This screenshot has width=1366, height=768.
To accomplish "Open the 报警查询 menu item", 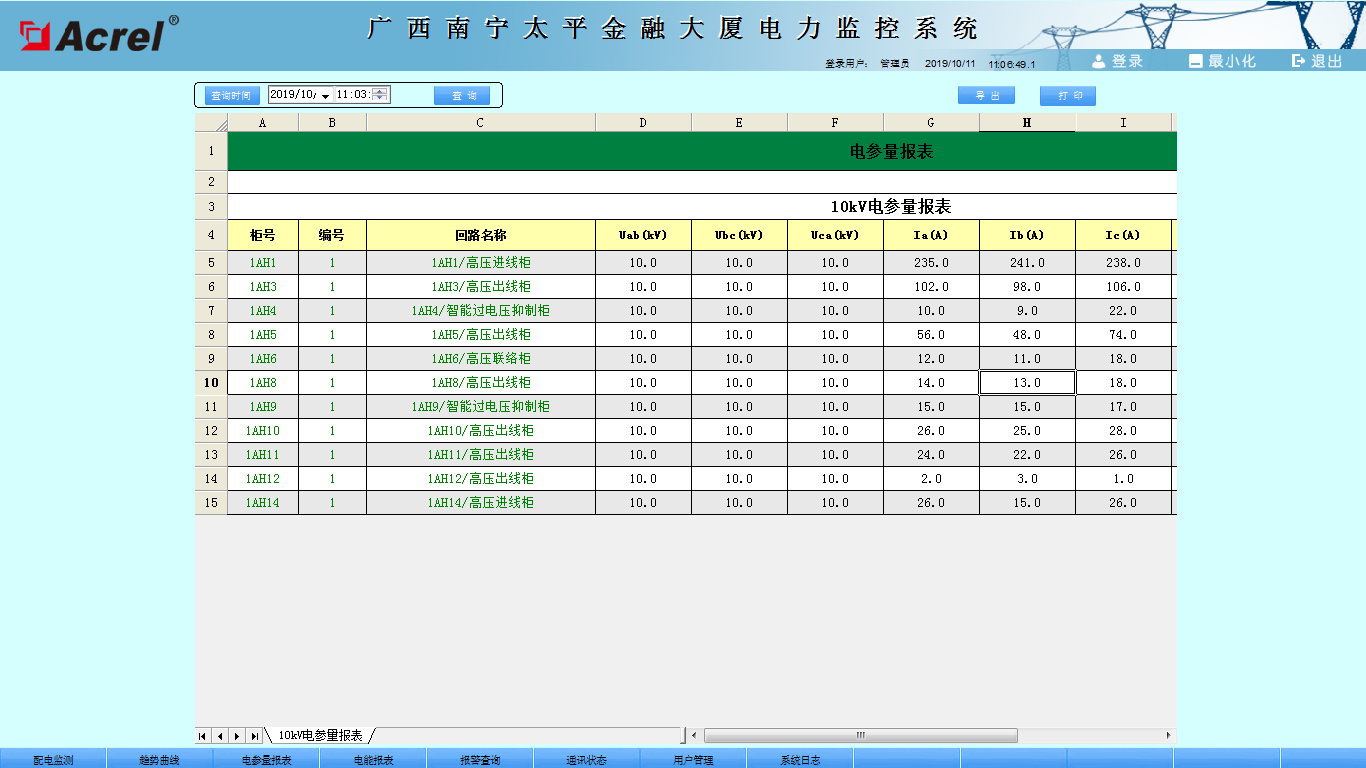I will [x=480, y=760].
